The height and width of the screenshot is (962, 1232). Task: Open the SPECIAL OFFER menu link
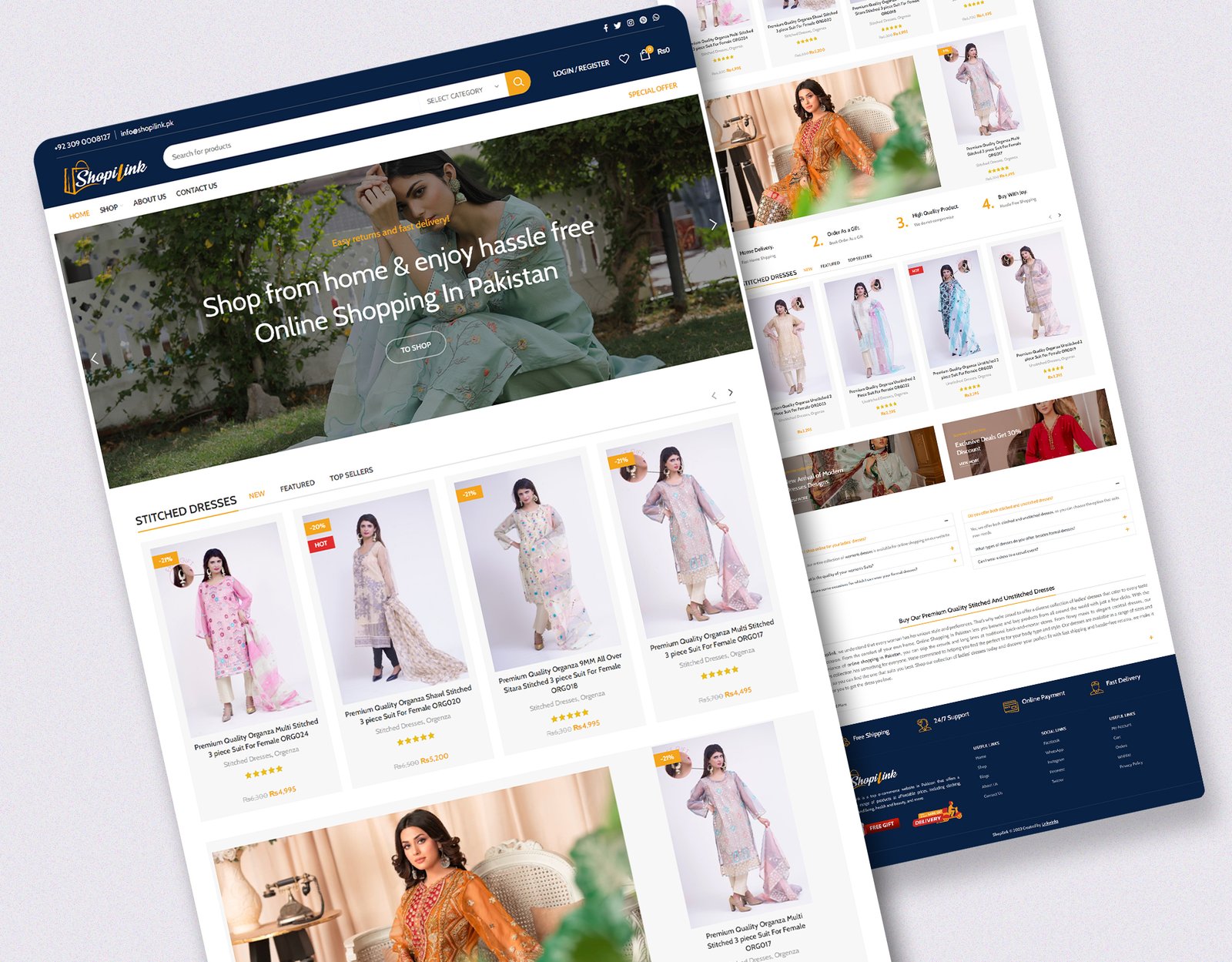pos(653,90)
